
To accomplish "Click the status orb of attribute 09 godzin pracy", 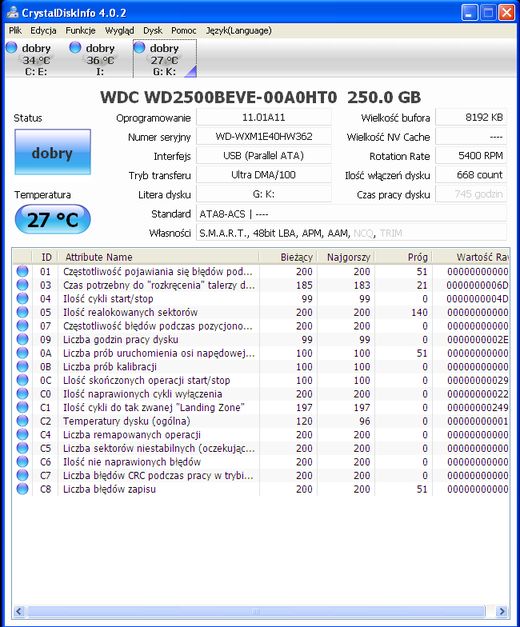I will (x=22, y=339).
